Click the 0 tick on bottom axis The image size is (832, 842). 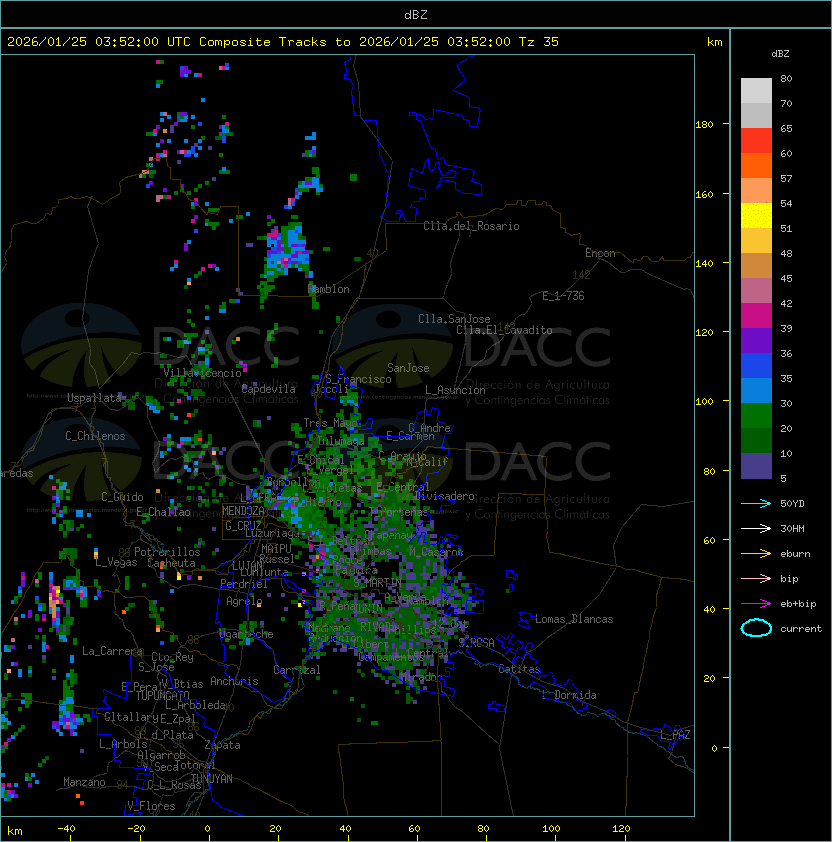tap(207, 829)
